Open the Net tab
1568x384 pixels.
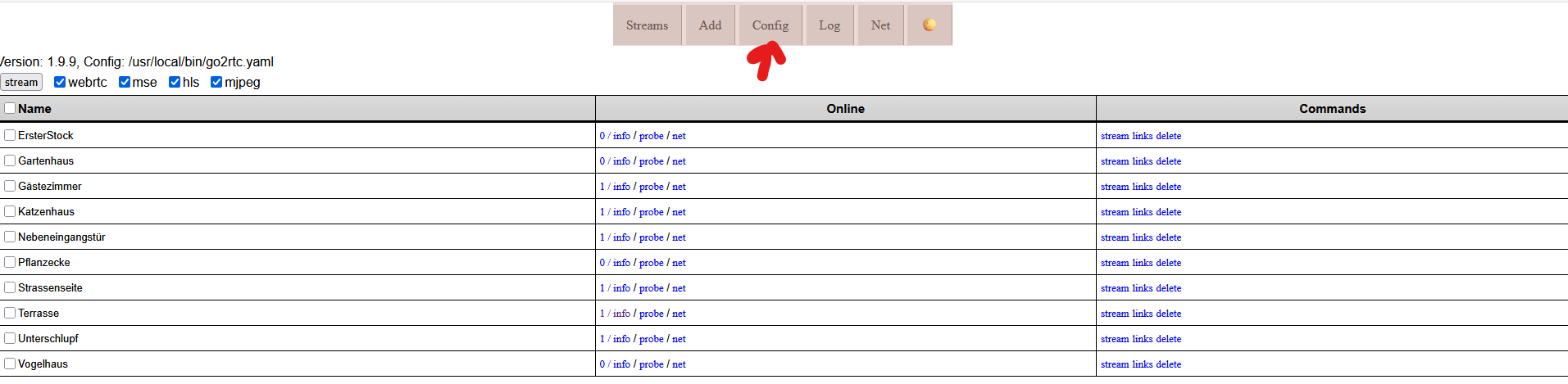pyautogui.click(x=880, y=25)
